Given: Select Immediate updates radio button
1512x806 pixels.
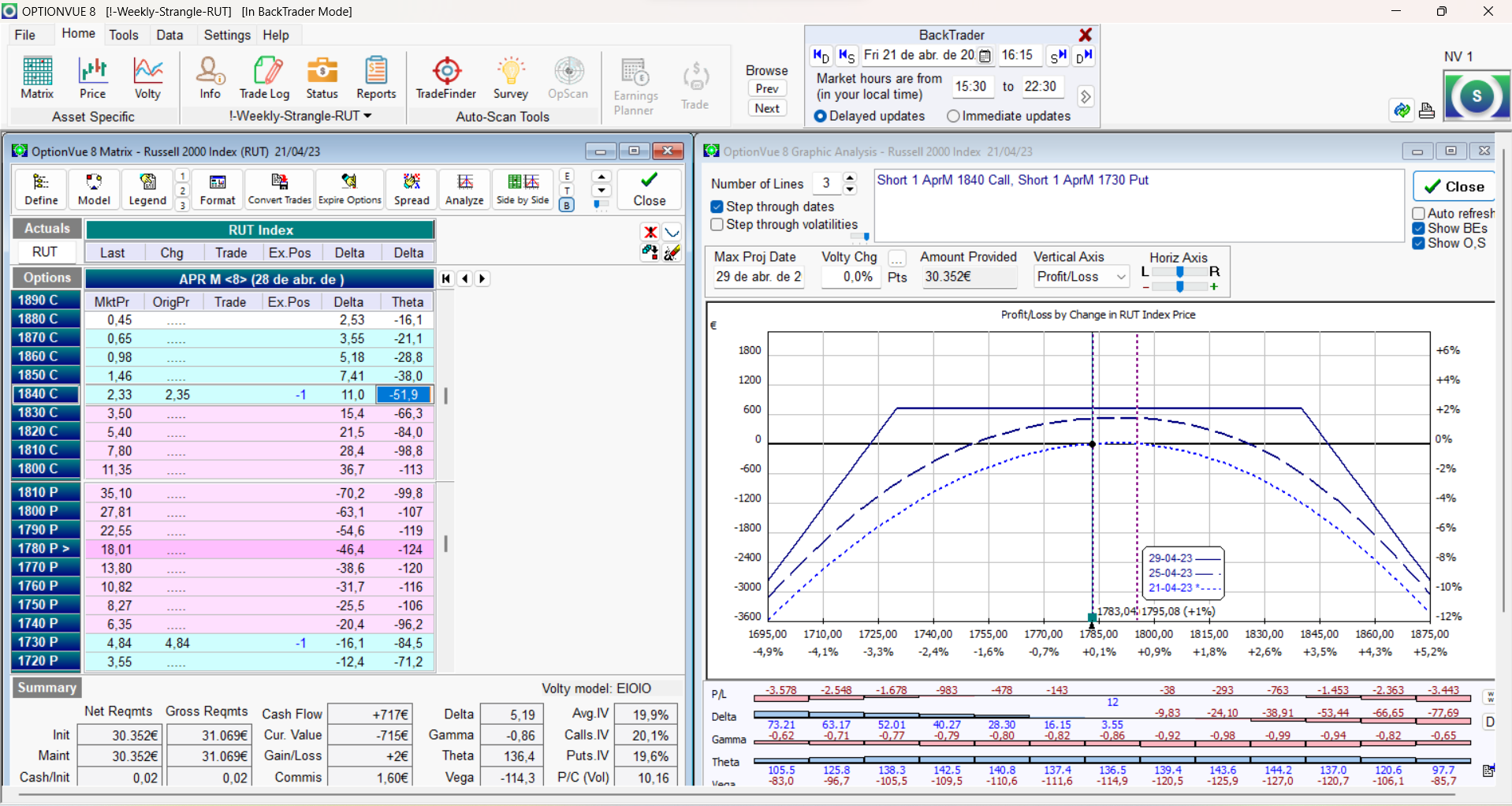Looking at the screenshot, I should click(x=953, y=116).
